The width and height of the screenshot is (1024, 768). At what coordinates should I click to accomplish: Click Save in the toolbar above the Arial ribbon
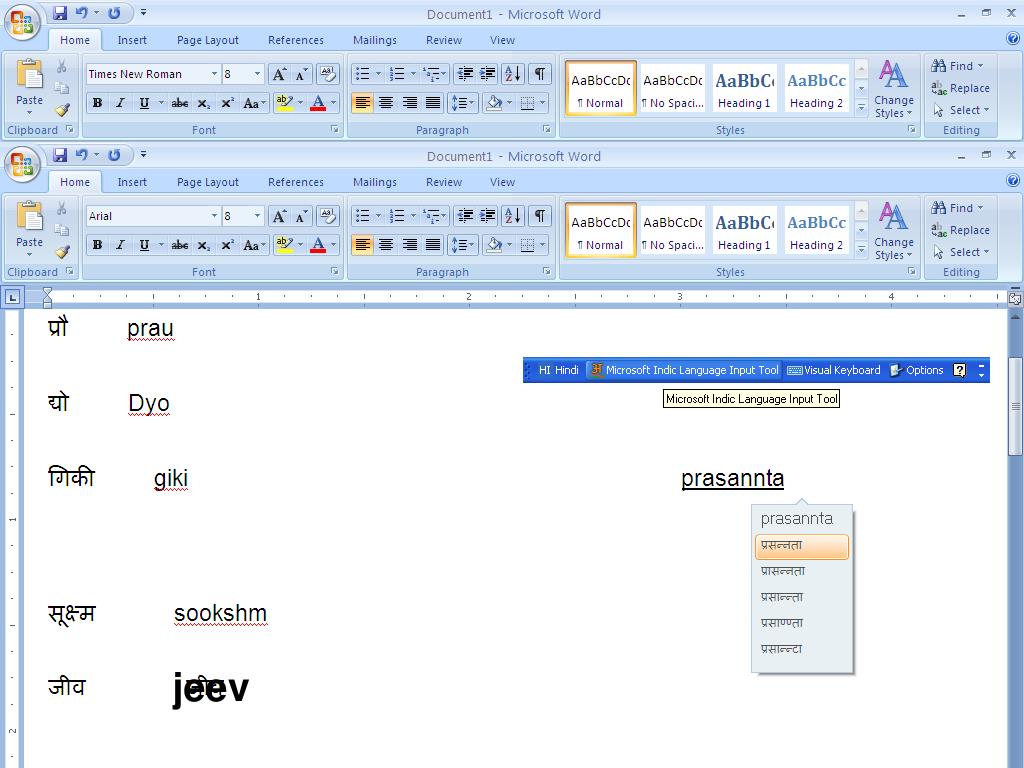coord(60,155)
